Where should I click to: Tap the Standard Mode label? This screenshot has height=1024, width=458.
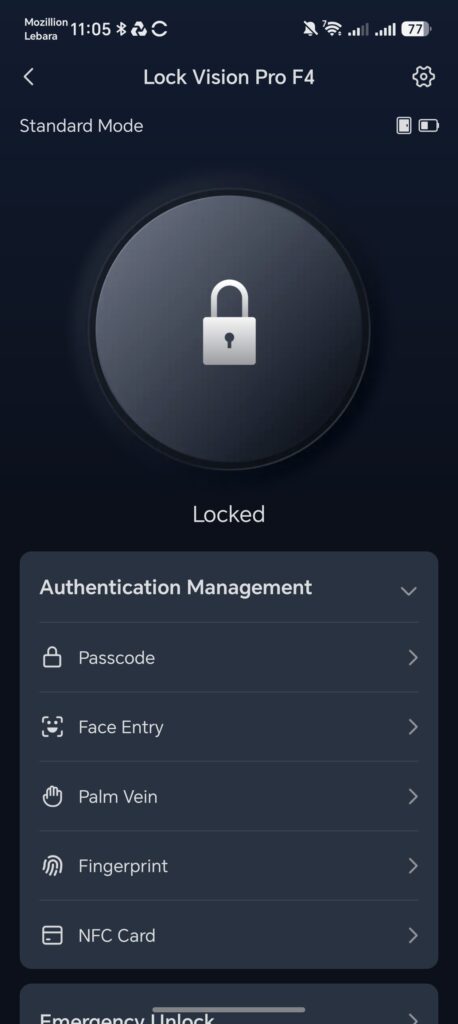coord(81,125)
